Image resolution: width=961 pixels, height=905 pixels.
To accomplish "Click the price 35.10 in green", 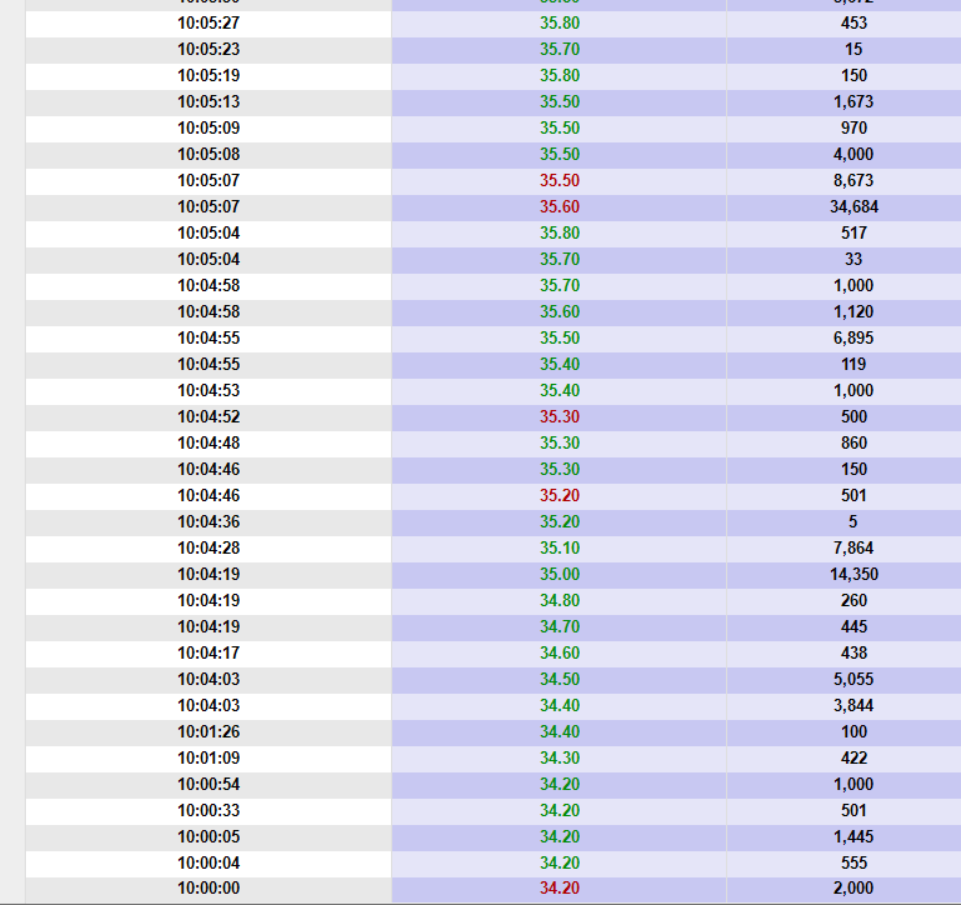I will coord(559,548).
